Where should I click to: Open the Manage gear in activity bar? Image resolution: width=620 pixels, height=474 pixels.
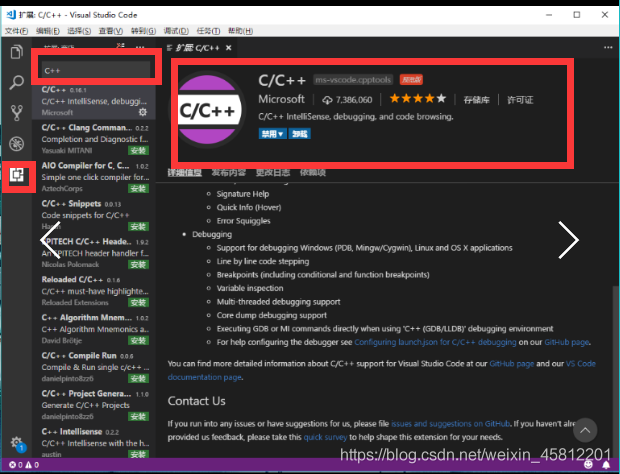point(17,442)
